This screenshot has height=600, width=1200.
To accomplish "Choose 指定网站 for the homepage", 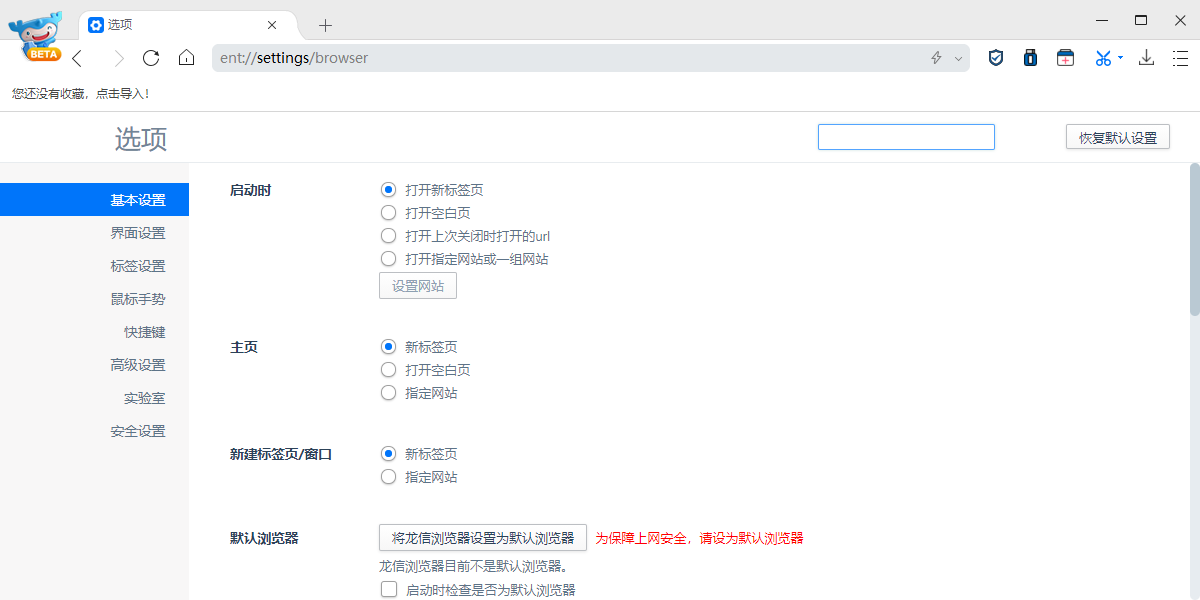I will (388, 392).
